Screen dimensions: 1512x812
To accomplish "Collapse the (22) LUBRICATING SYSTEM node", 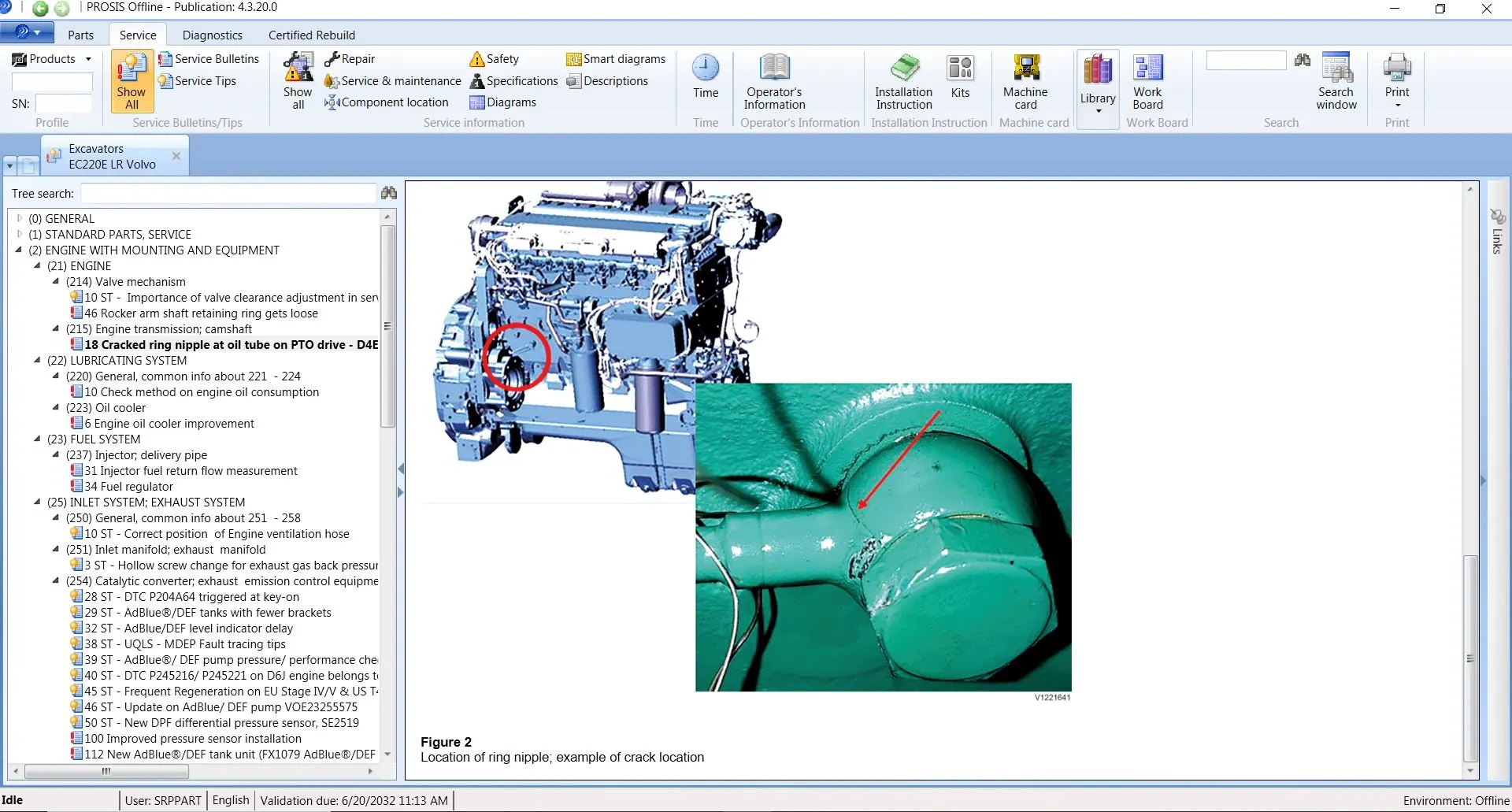I will (37, 360).
